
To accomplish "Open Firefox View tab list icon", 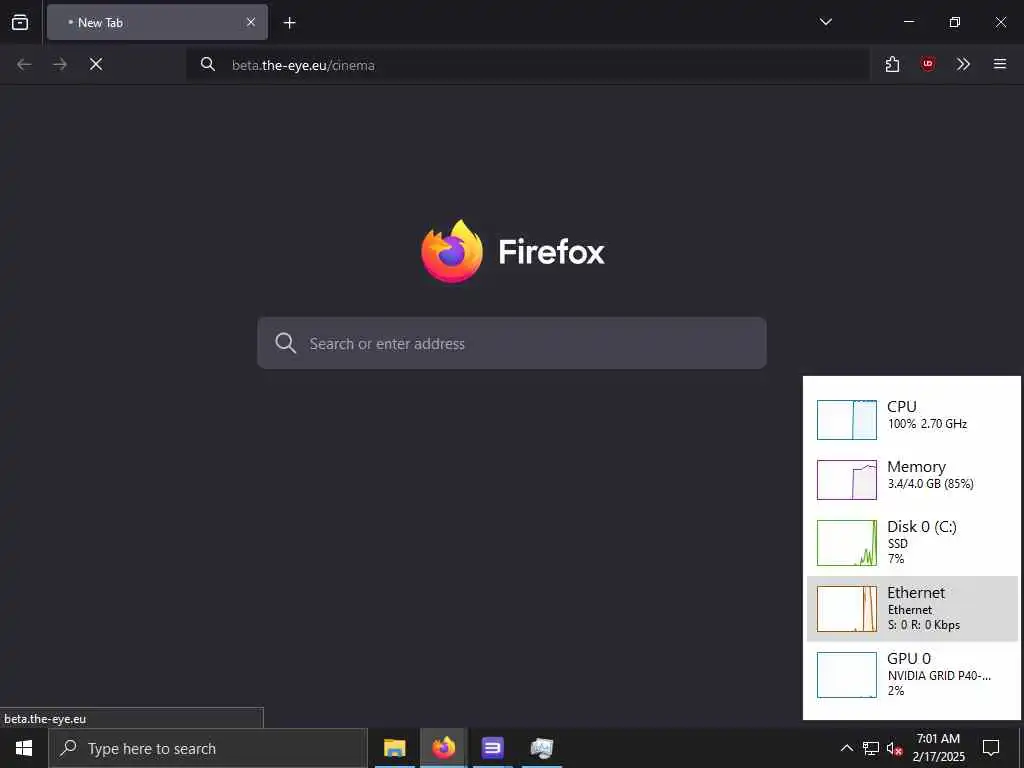I will pos(20,22).
